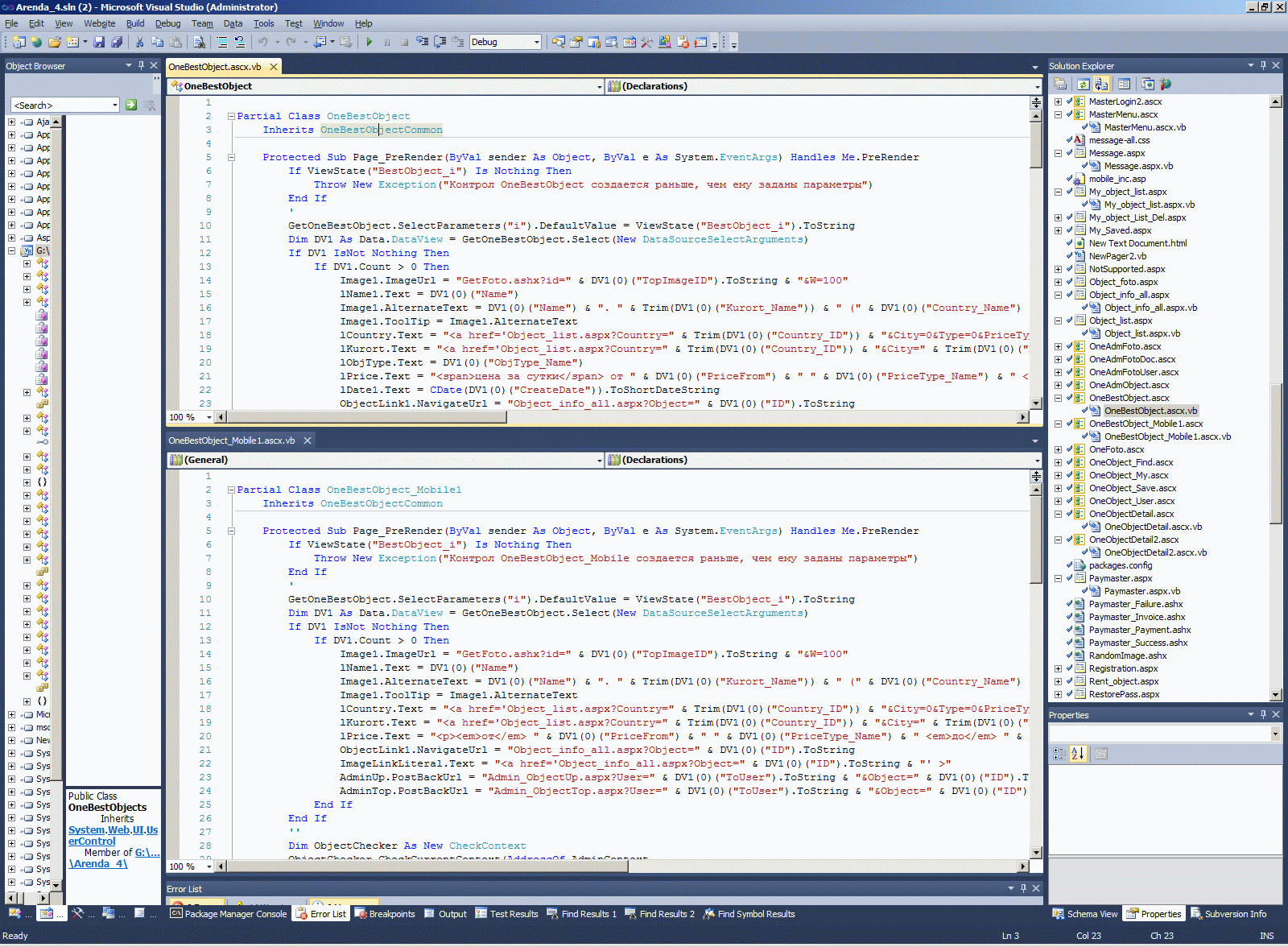Open the Build menu
The width and height of the screenshot is (1288, 947).
[x=135, y=23]
